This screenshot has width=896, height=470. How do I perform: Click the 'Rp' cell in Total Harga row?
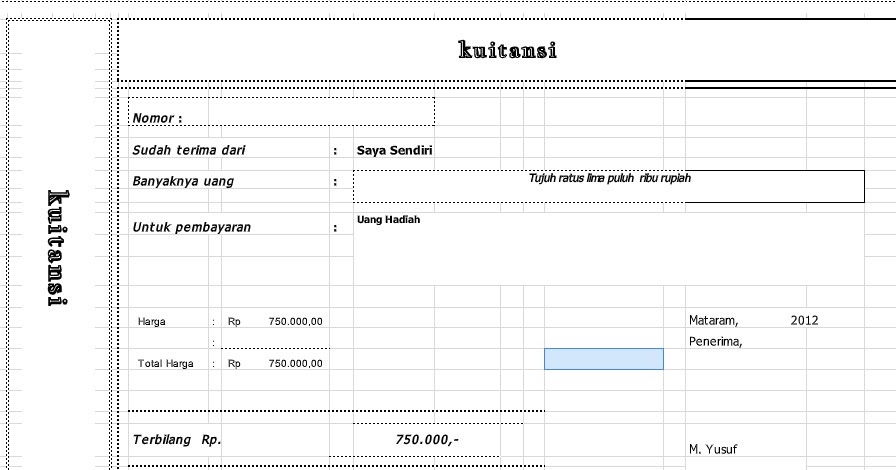[x=234, y=363]
